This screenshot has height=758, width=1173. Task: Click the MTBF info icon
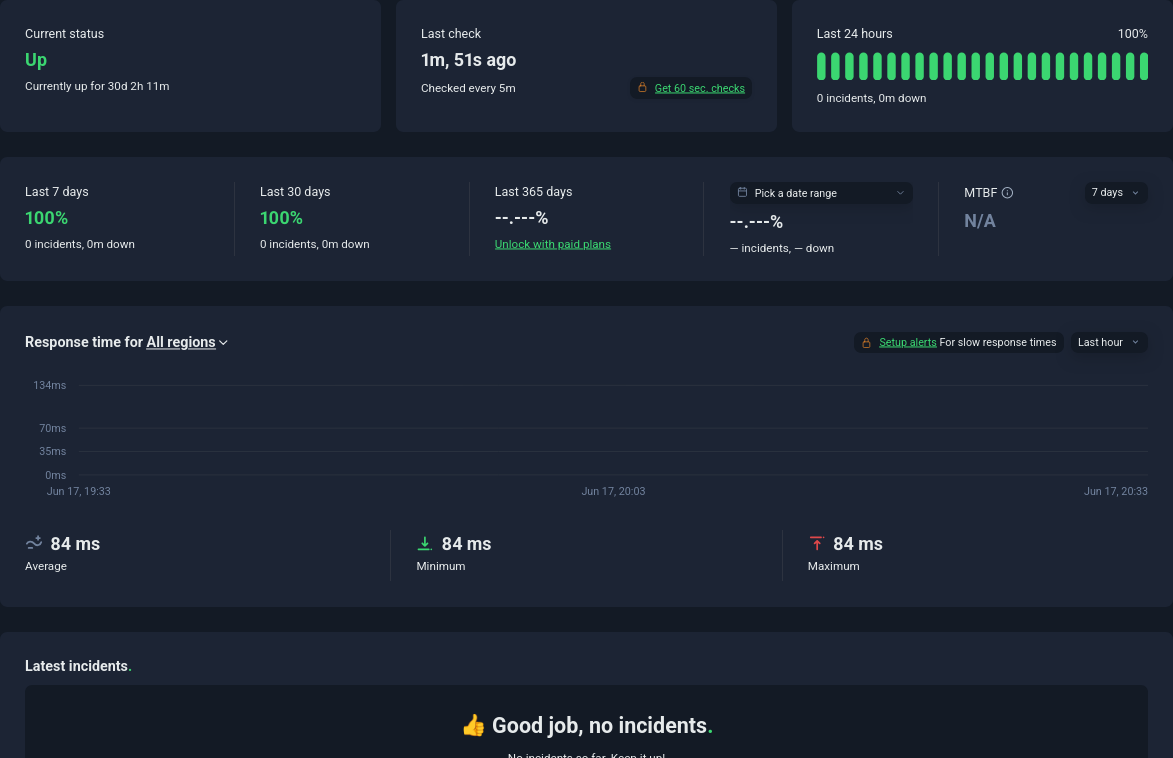(x=1007, y=193)
